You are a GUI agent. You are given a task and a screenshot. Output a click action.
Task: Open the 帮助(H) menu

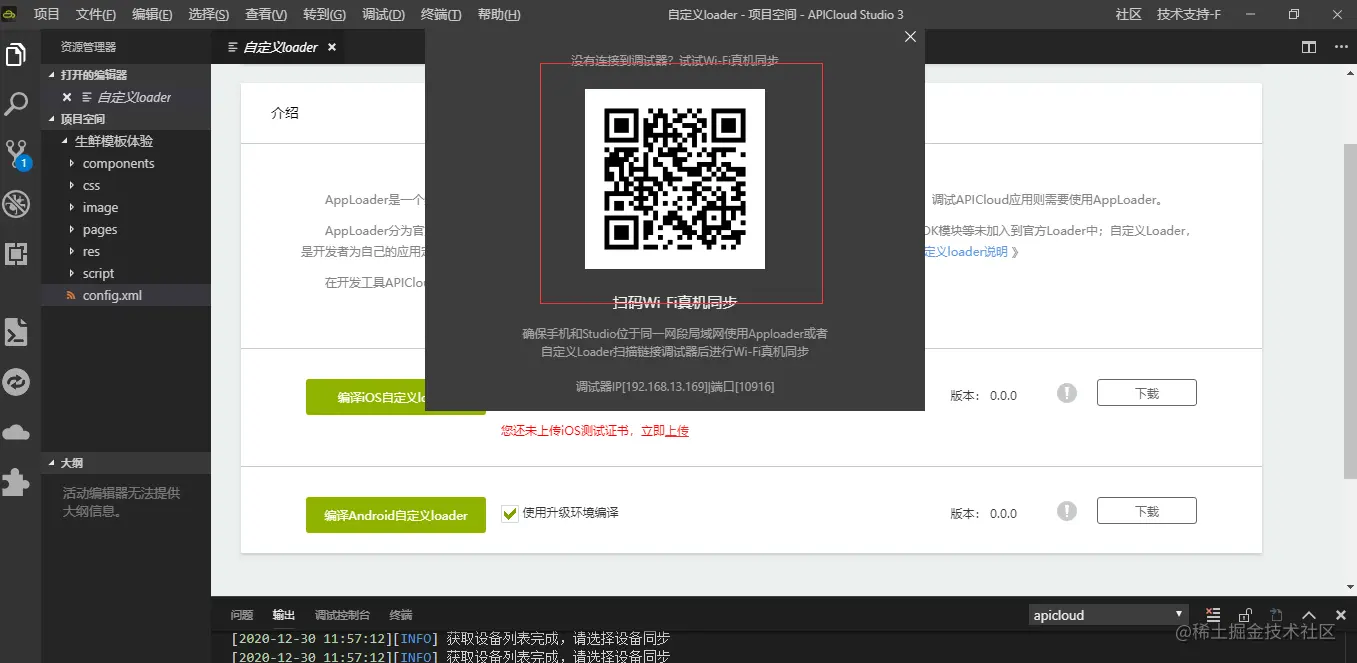coord(499,14)
